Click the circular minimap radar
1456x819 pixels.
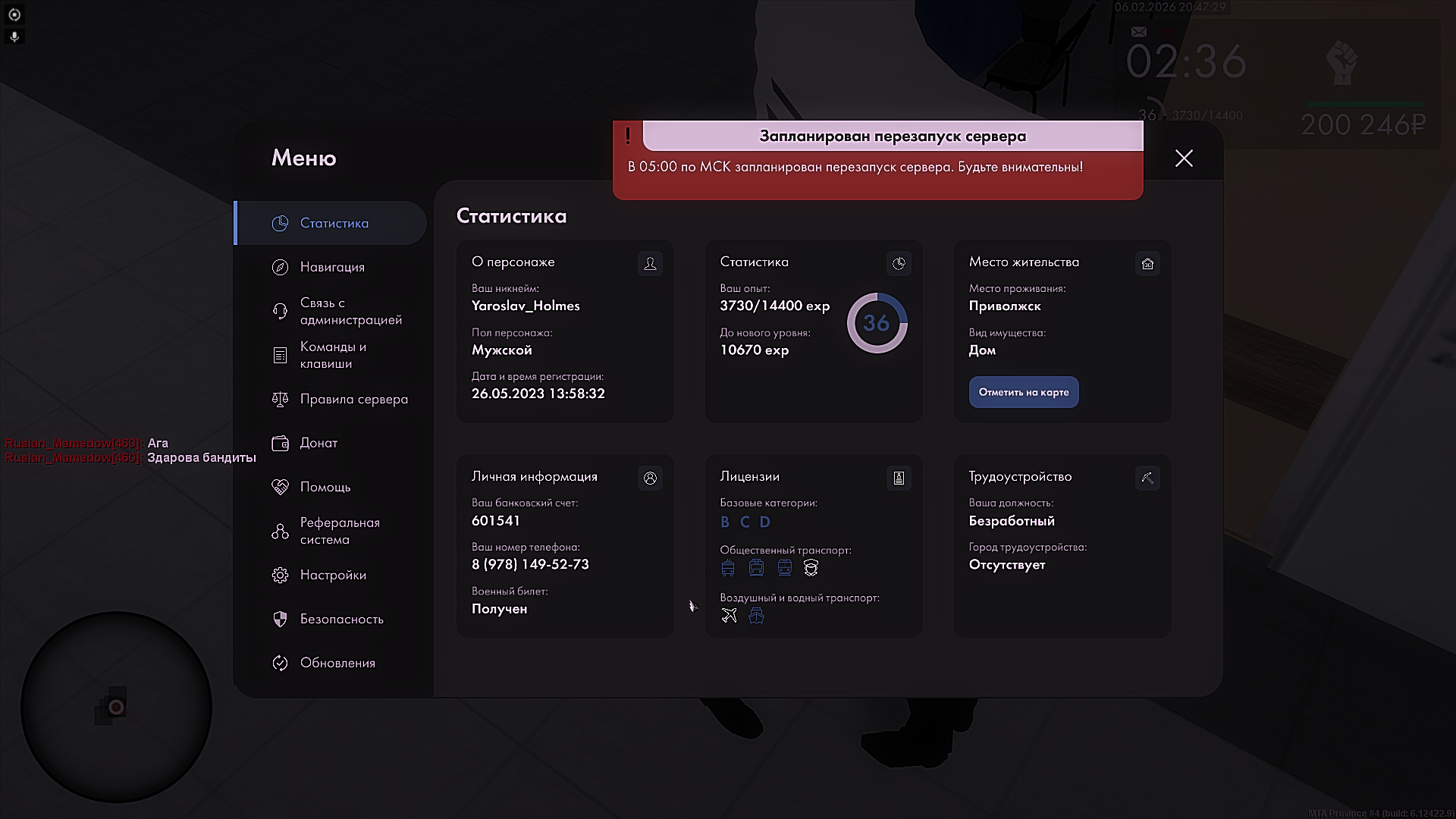pyautogui.click(x=116, y=707)
